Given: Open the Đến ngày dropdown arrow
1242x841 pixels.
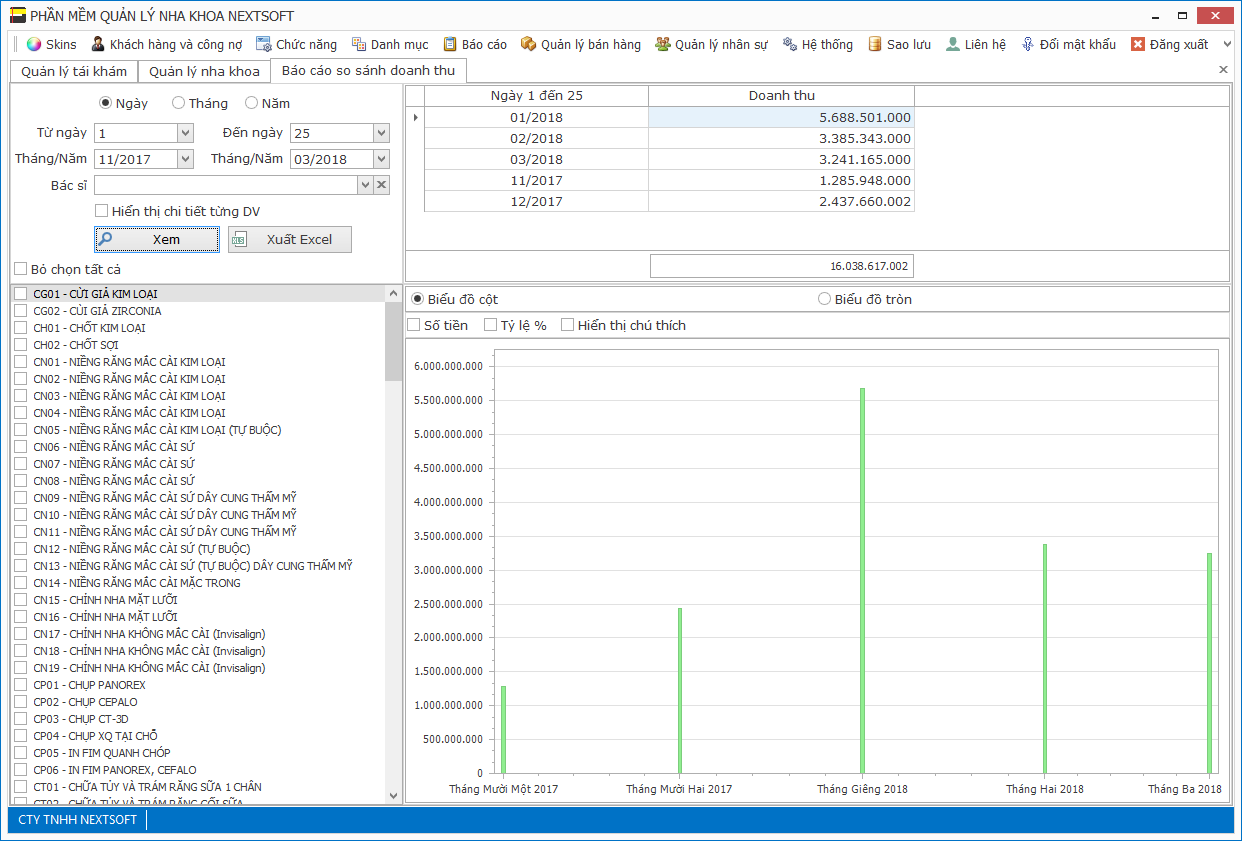Looking at the screenshot, I should point(381,133).
